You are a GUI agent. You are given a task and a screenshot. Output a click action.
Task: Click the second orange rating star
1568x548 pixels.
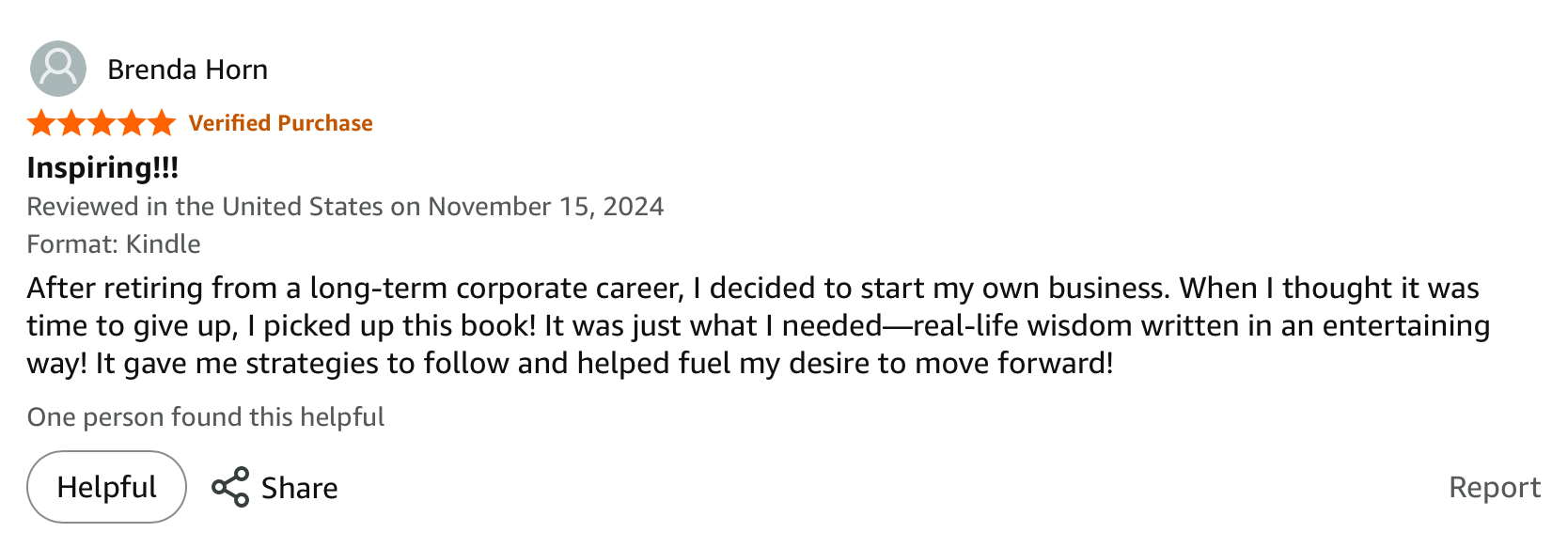pyautogui.click(x=71, y=123)
